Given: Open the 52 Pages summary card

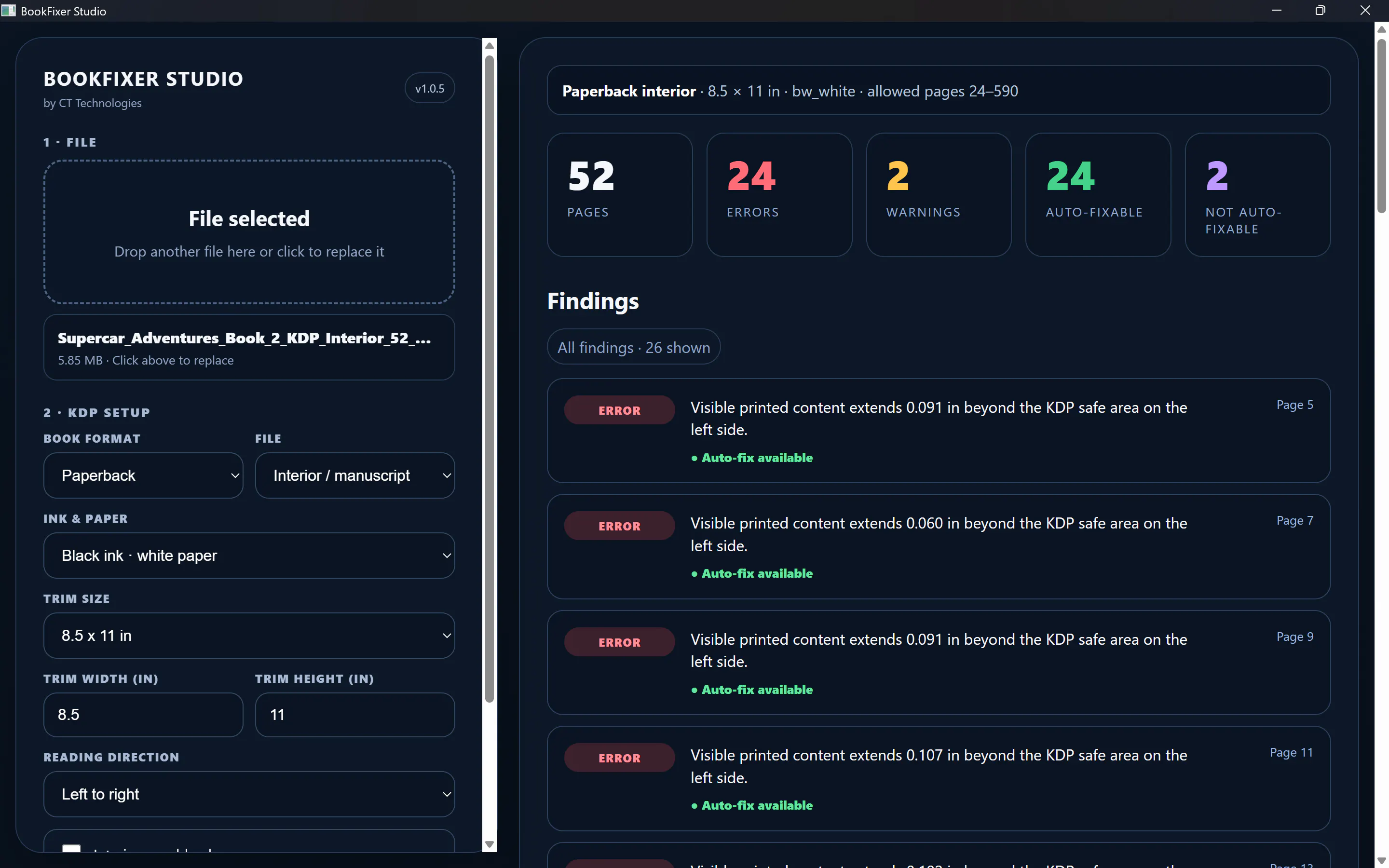Looking at the screenshot, I should coord(620,195).
